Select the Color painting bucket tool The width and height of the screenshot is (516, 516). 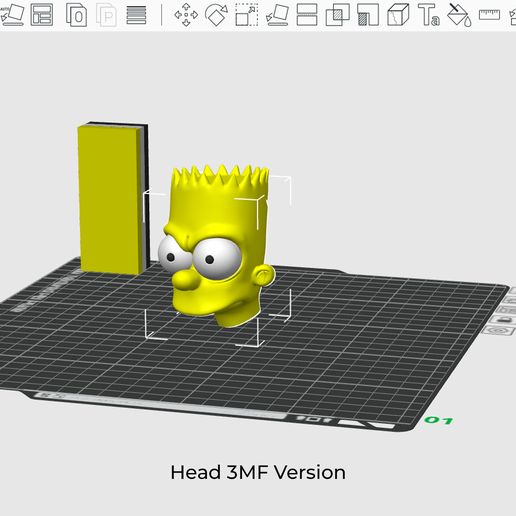(459, 15)
